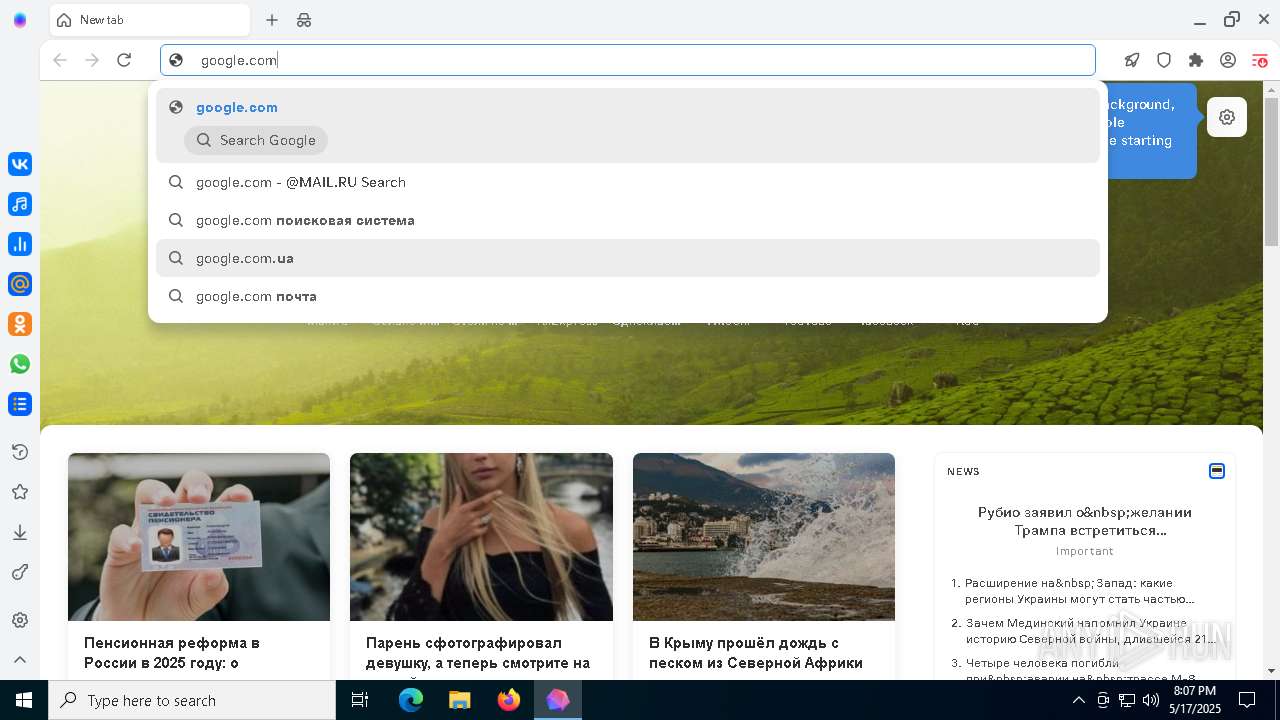Viewport: 1280px width, 720px height.
Task: Collapse the News widget with minus icon
Action: click(1217, 471)
